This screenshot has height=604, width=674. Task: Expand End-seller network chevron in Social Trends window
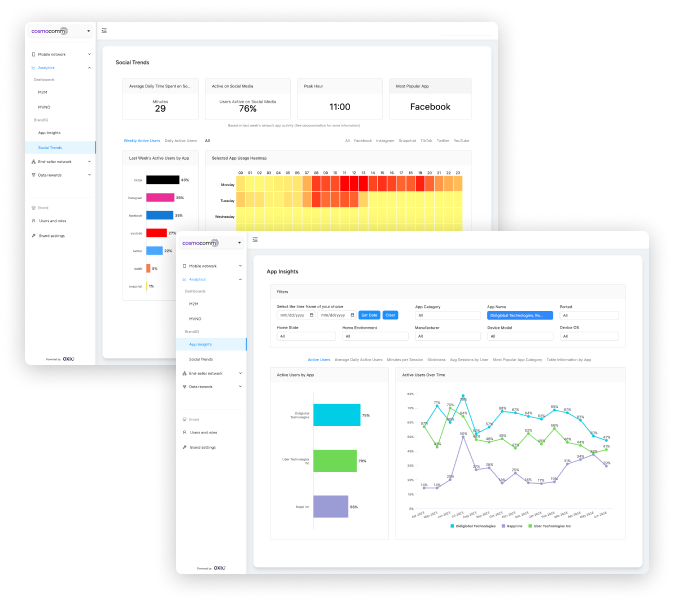click(x=89, y=162)
